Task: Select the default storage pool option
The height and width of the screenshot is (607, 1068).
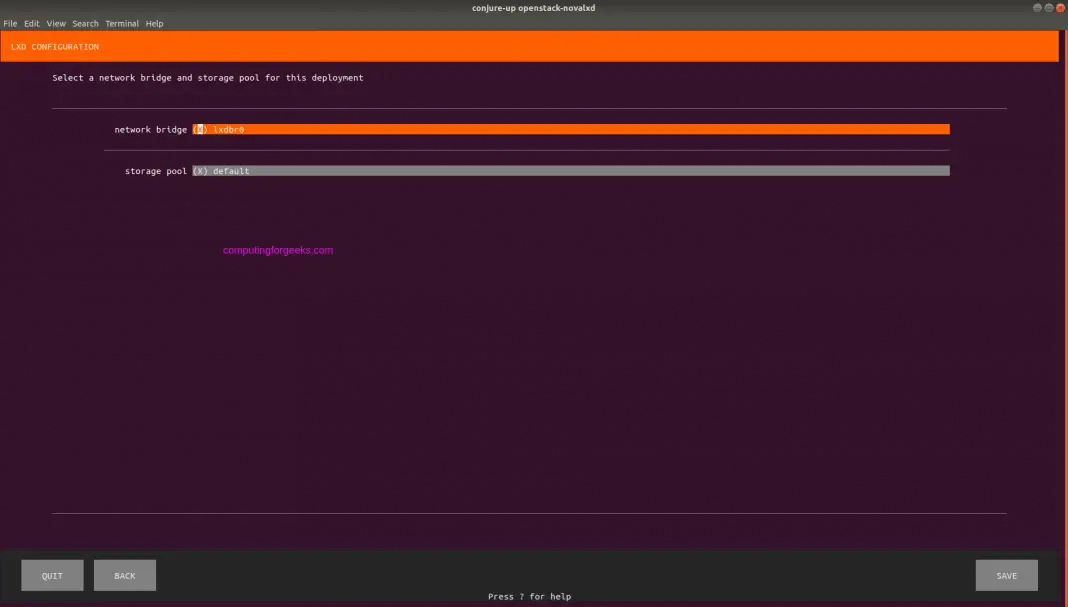Action: point(232,170)
